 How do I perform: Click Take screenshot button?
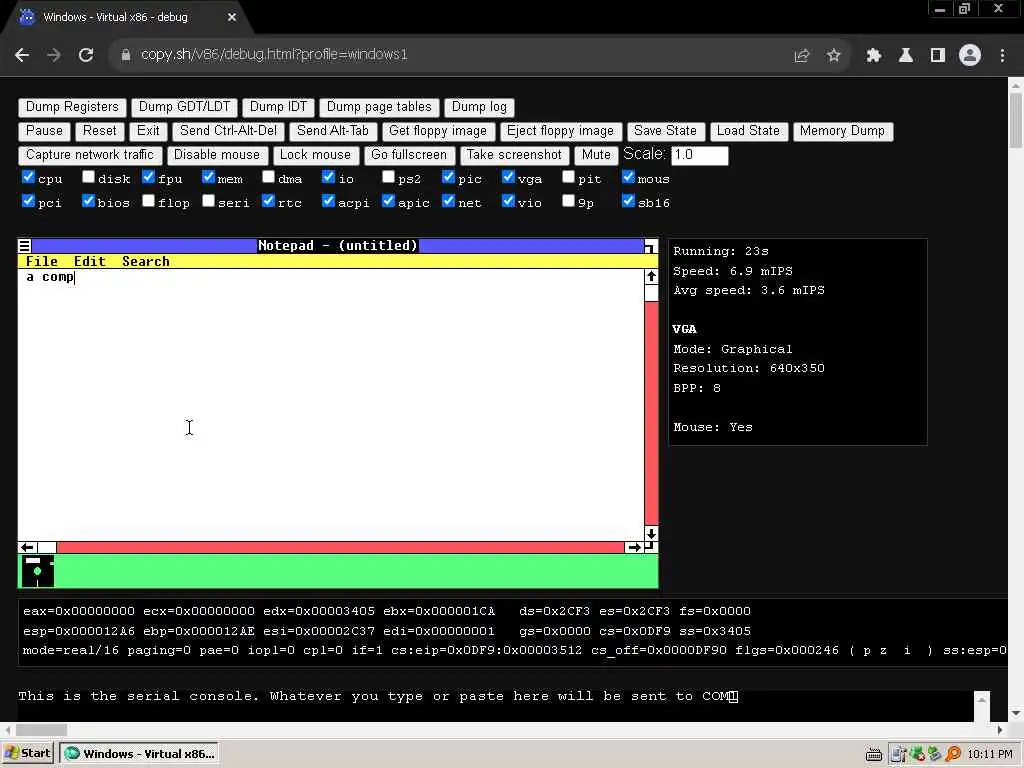click(514, 155)
